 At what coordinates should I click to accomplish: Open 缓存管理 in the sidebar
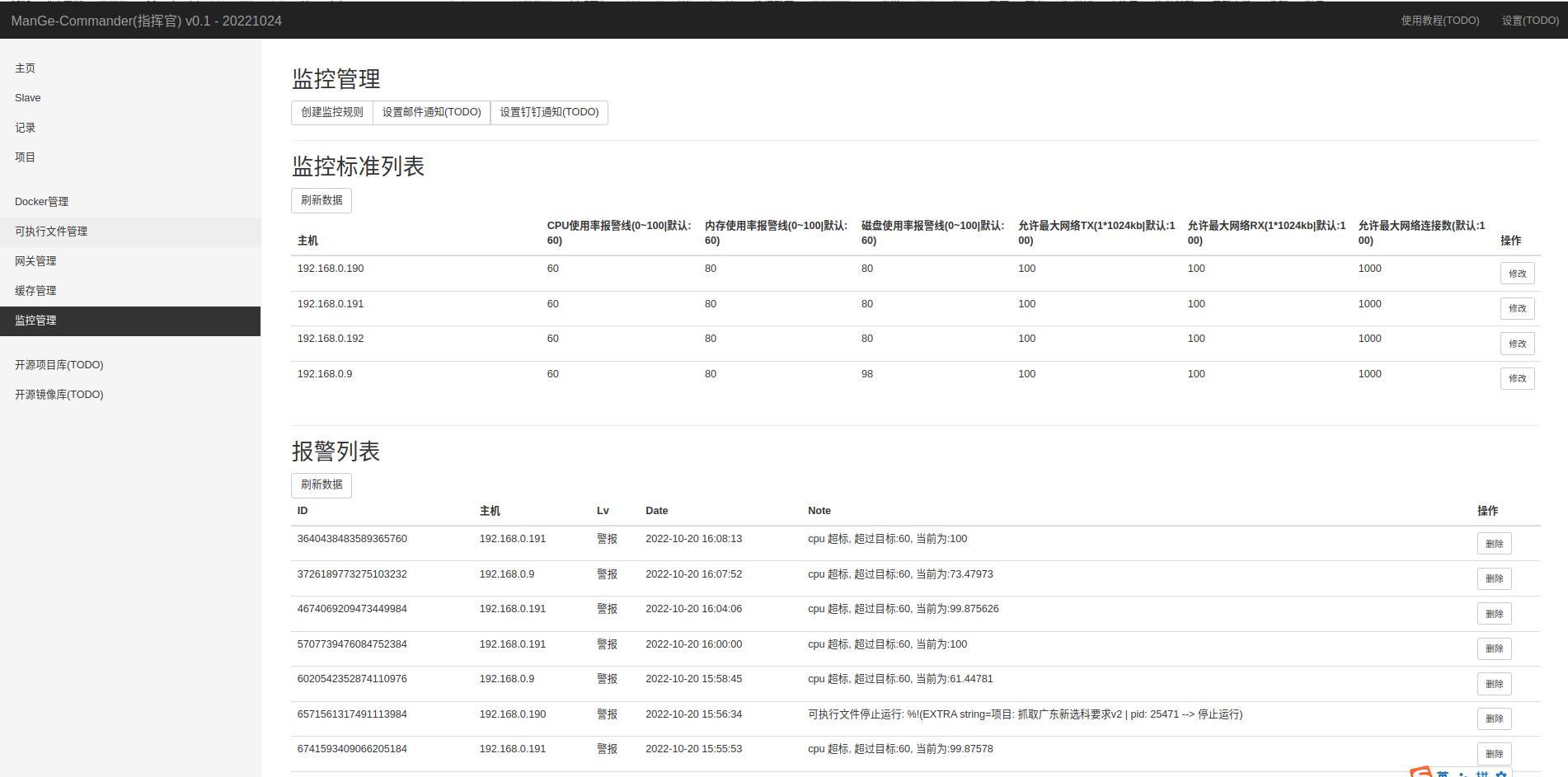(35, 291)
